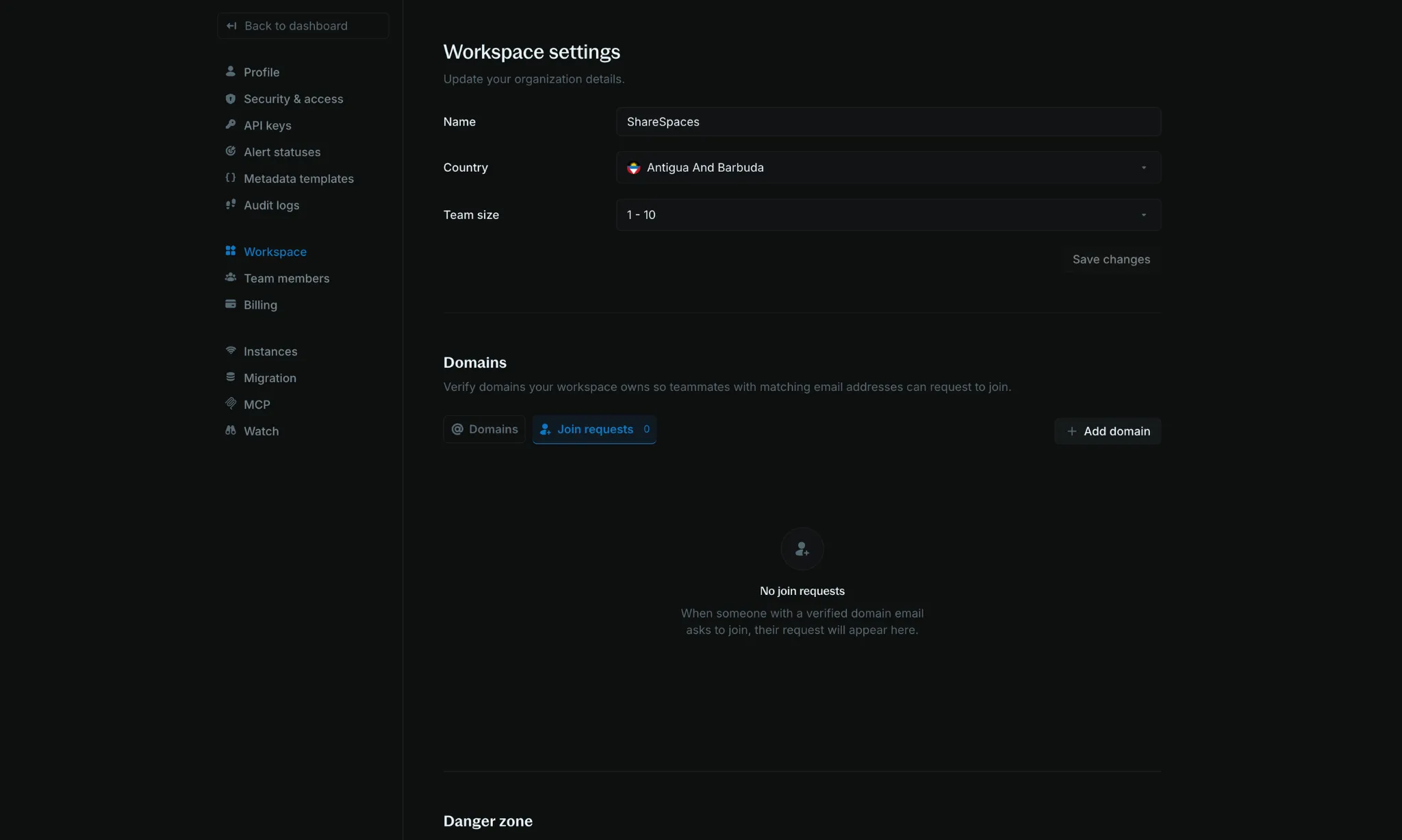Open Profile settings page

pos(262,72)
